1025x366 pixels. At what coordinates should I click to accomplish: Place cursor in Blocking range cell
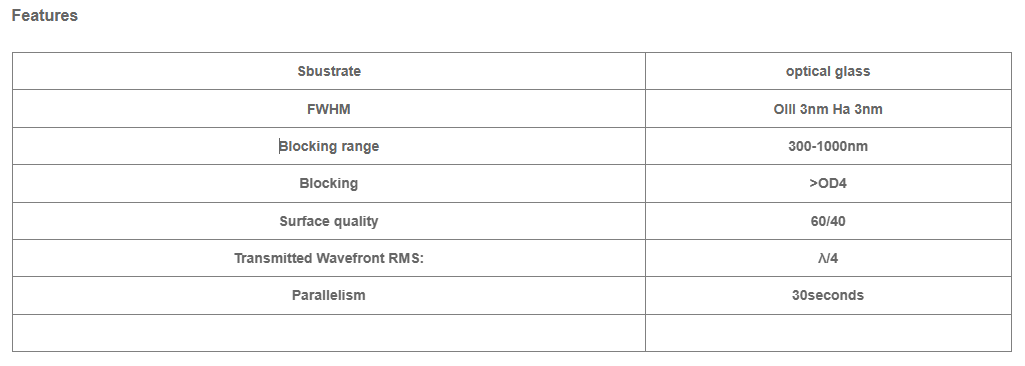coord(329,146)
